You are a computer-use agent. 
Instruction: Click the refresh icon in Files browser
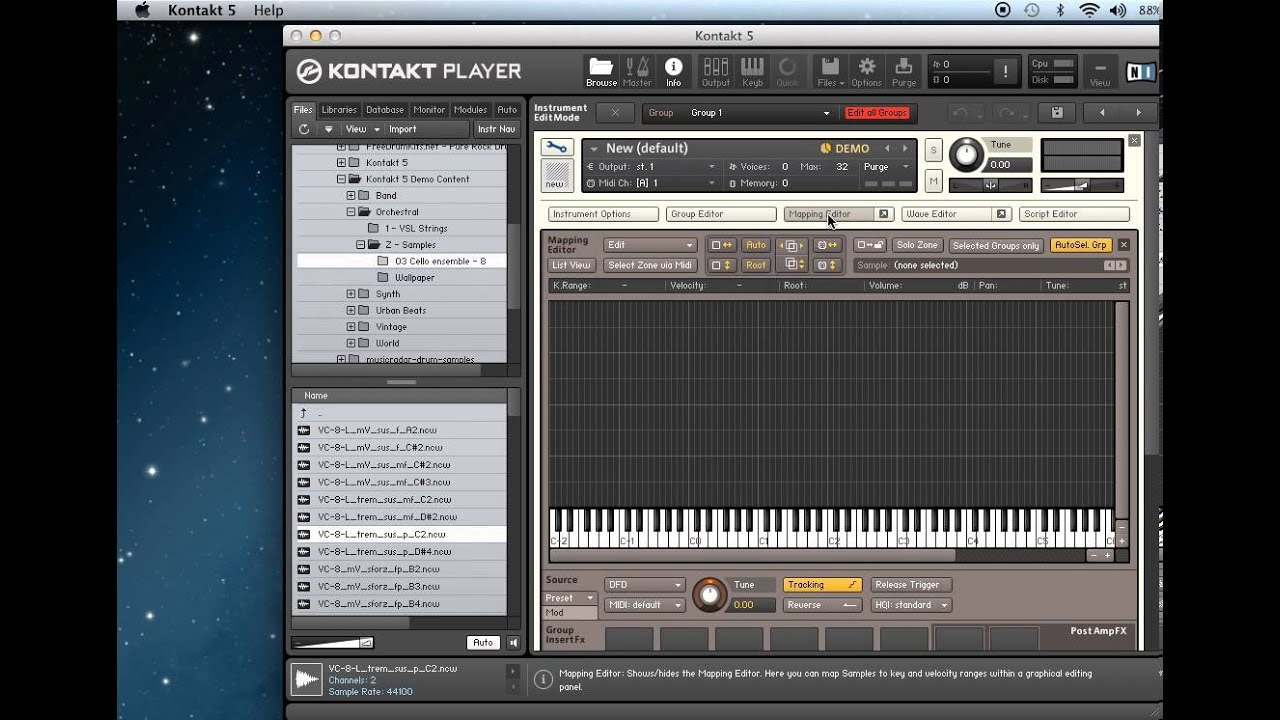point(304,129)
